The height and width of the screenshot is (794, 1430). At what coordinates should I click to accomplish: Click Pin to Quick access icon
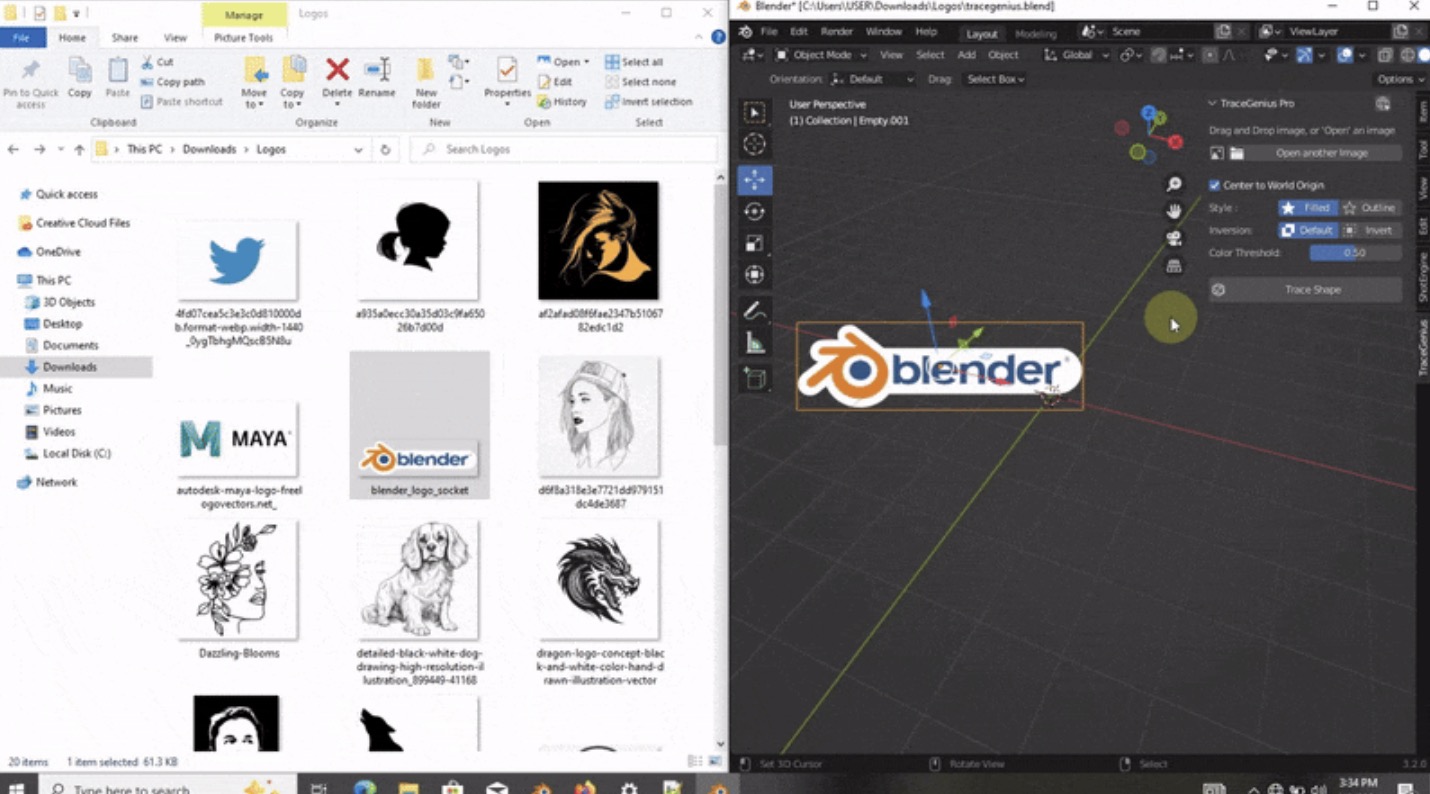(31, 70)
